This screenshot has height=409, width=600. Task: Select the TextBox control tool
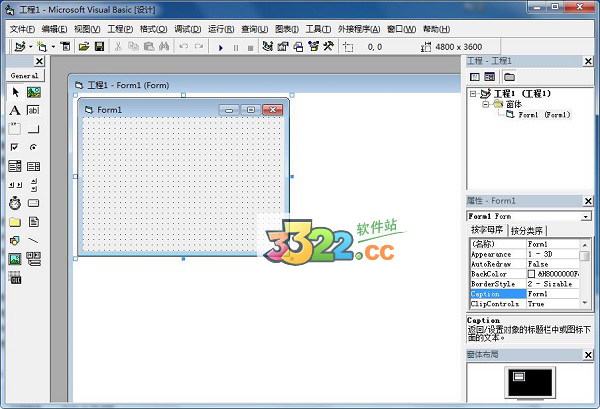34,111
